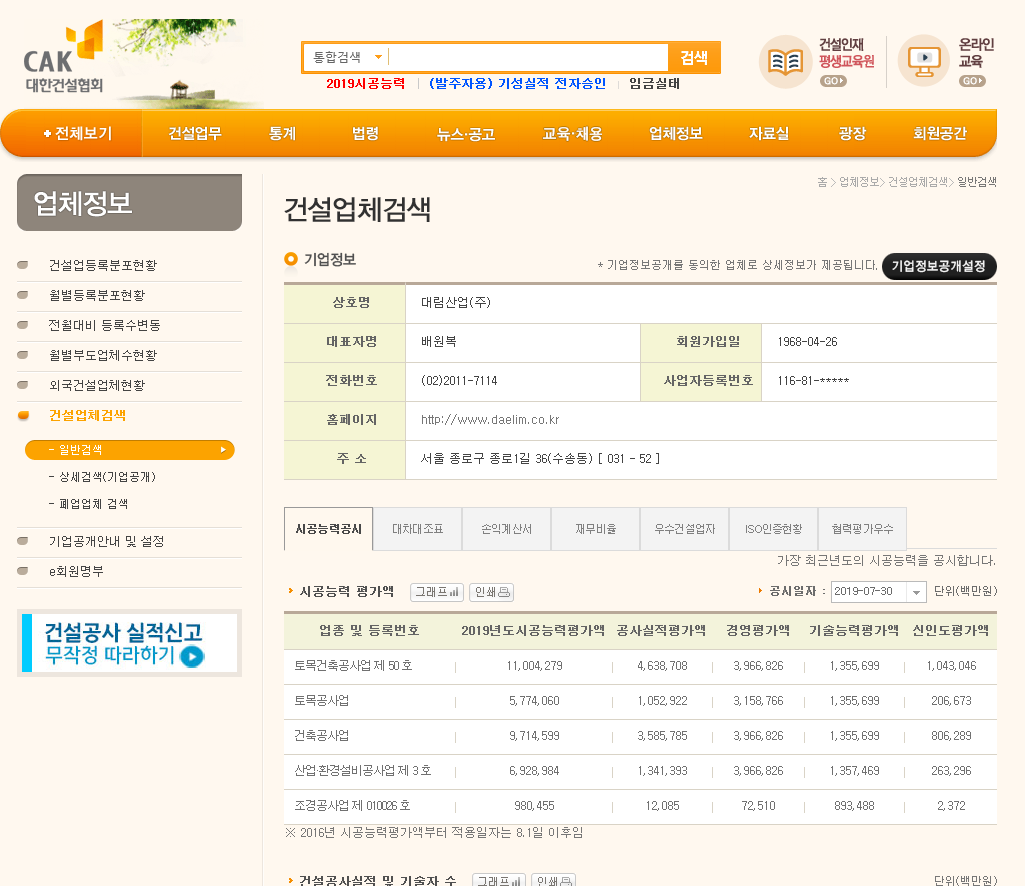Select 외국건설업체현황 in the sidebar
Screen dimensions: 1025x886
click(x=97, y=385)
